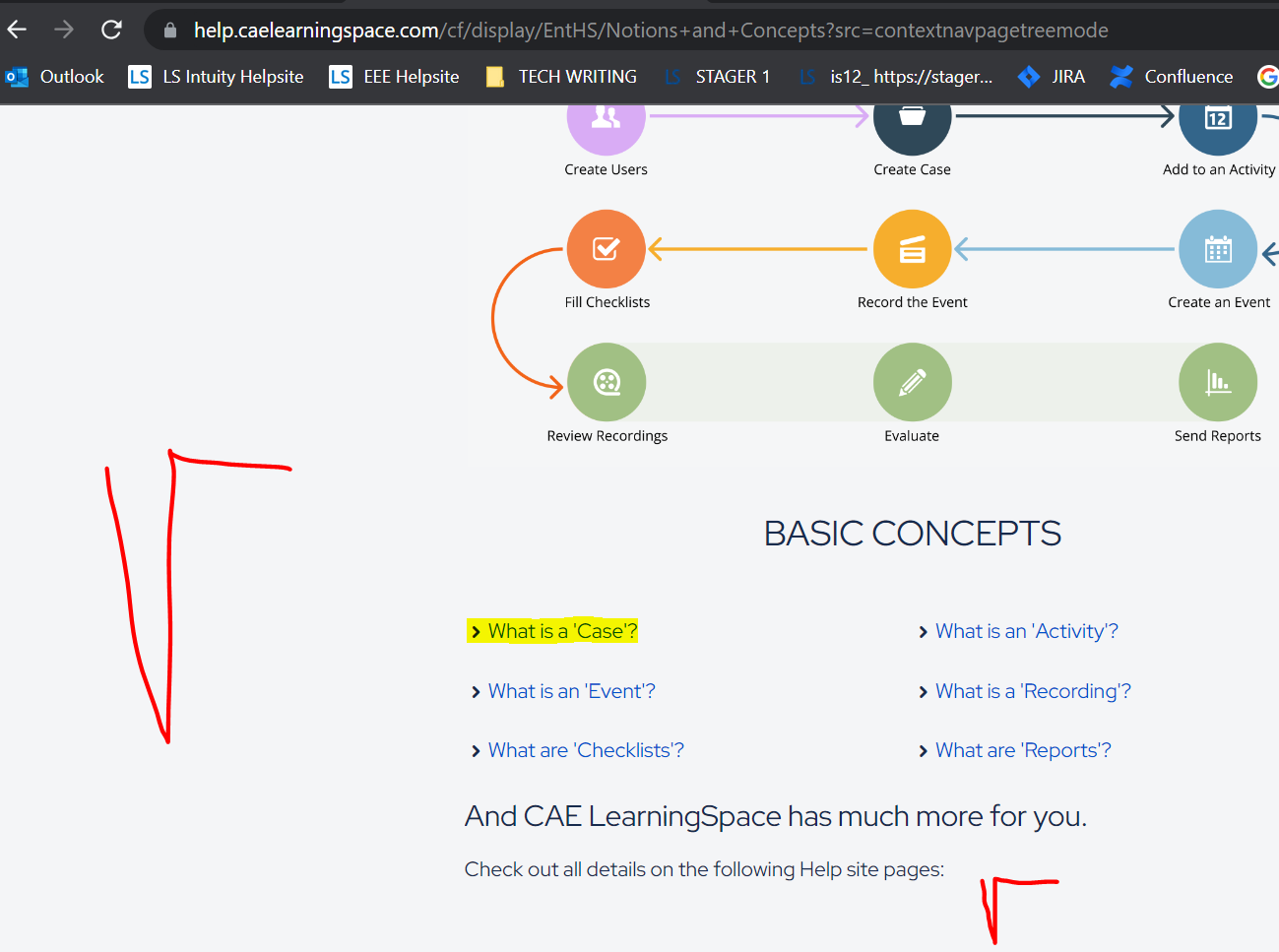The image size is (1279, 952).
Task: Open the STAGER 1 bookmark
Action: (x=717, y=77)
